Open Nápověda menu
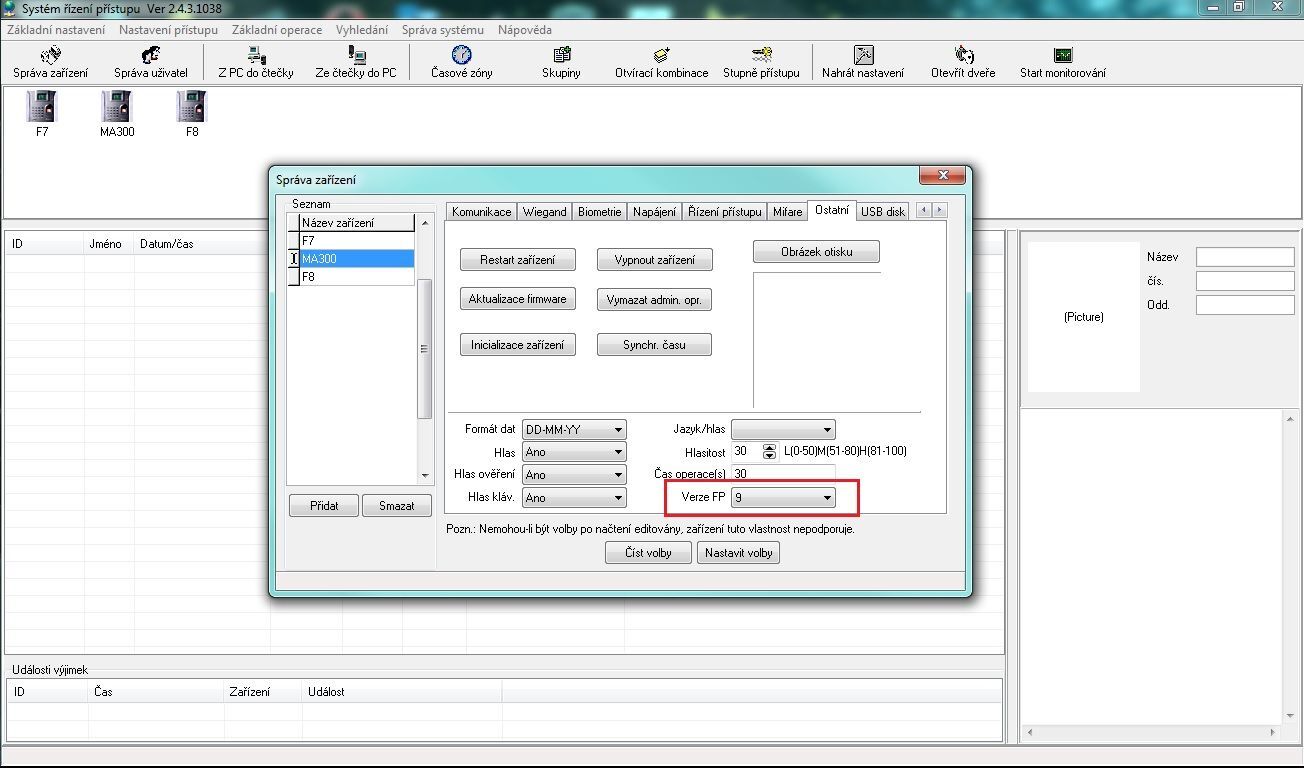The width and height of the screenshot is (1304, 768). pyautogui.click(x=525, y=30)
